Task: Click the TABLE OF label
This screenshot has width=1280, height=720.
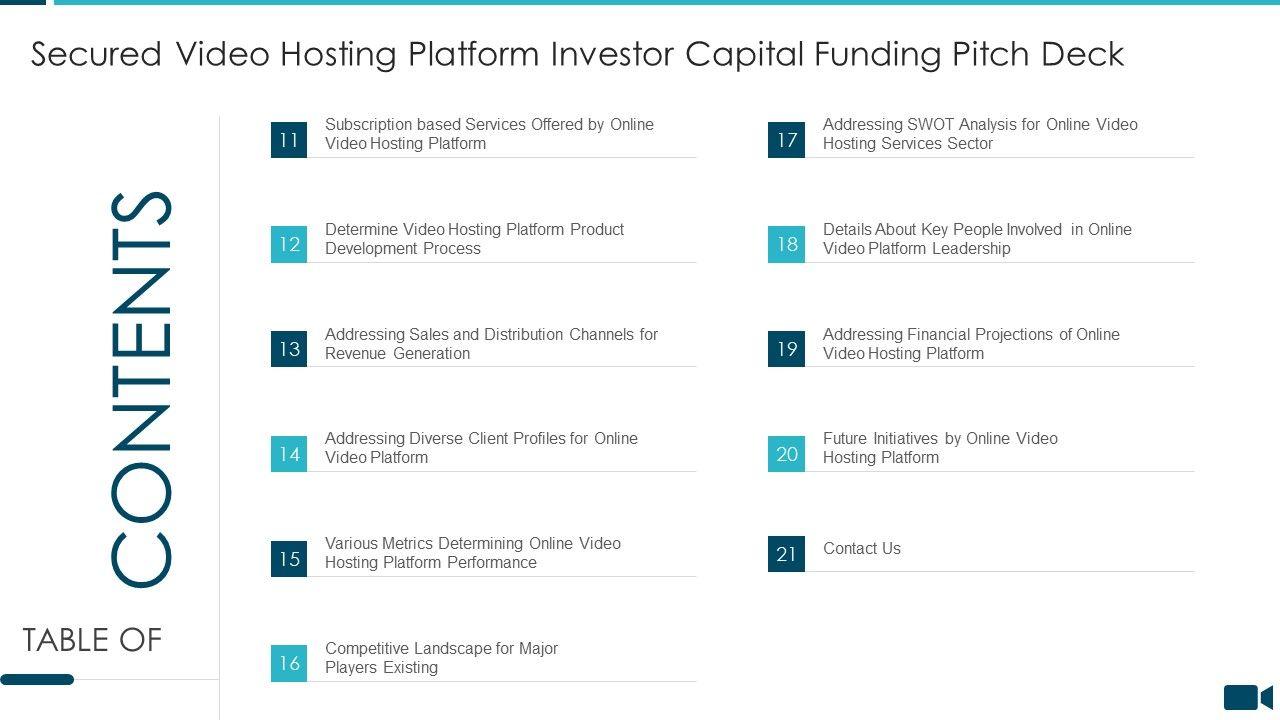Action: 92,640
